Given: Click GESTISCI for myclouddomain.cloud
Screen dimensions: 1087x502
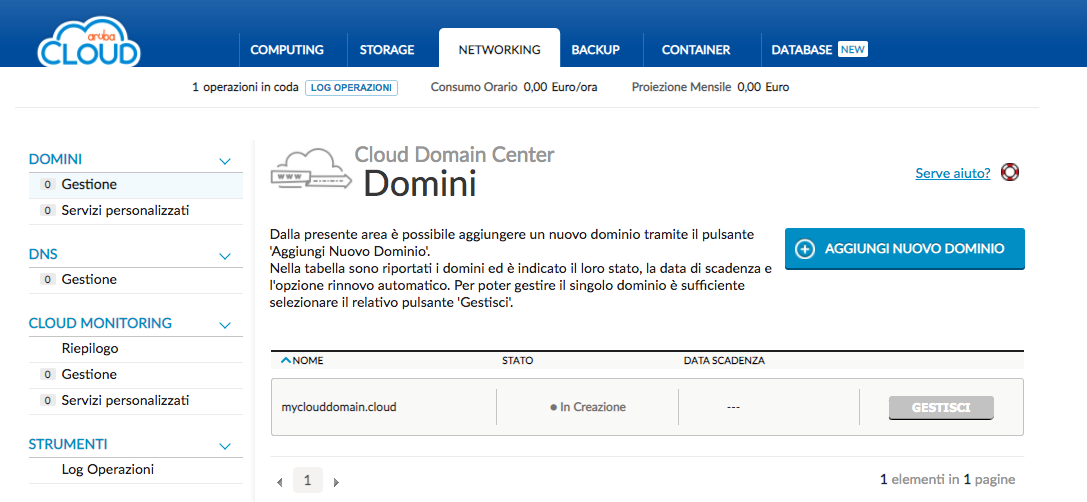Looking at the screenshot, I should tap(941, 408).
